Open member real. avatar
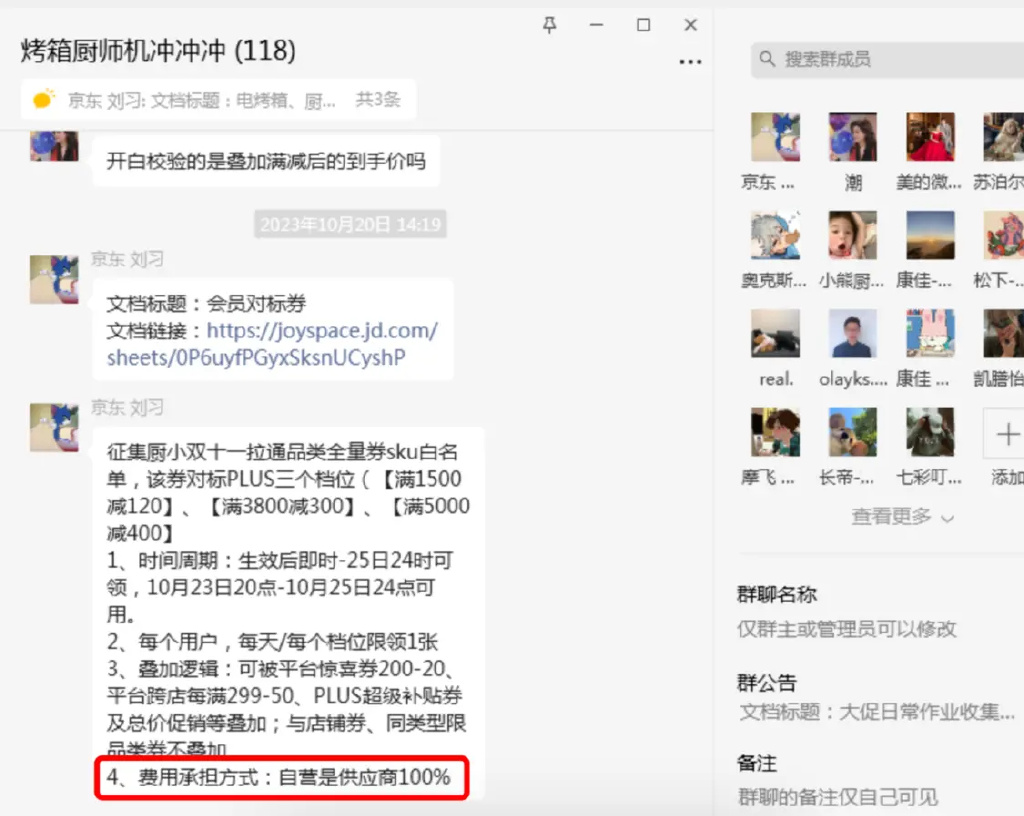This screenshot has height=816, width=1024. click(775, 333)
